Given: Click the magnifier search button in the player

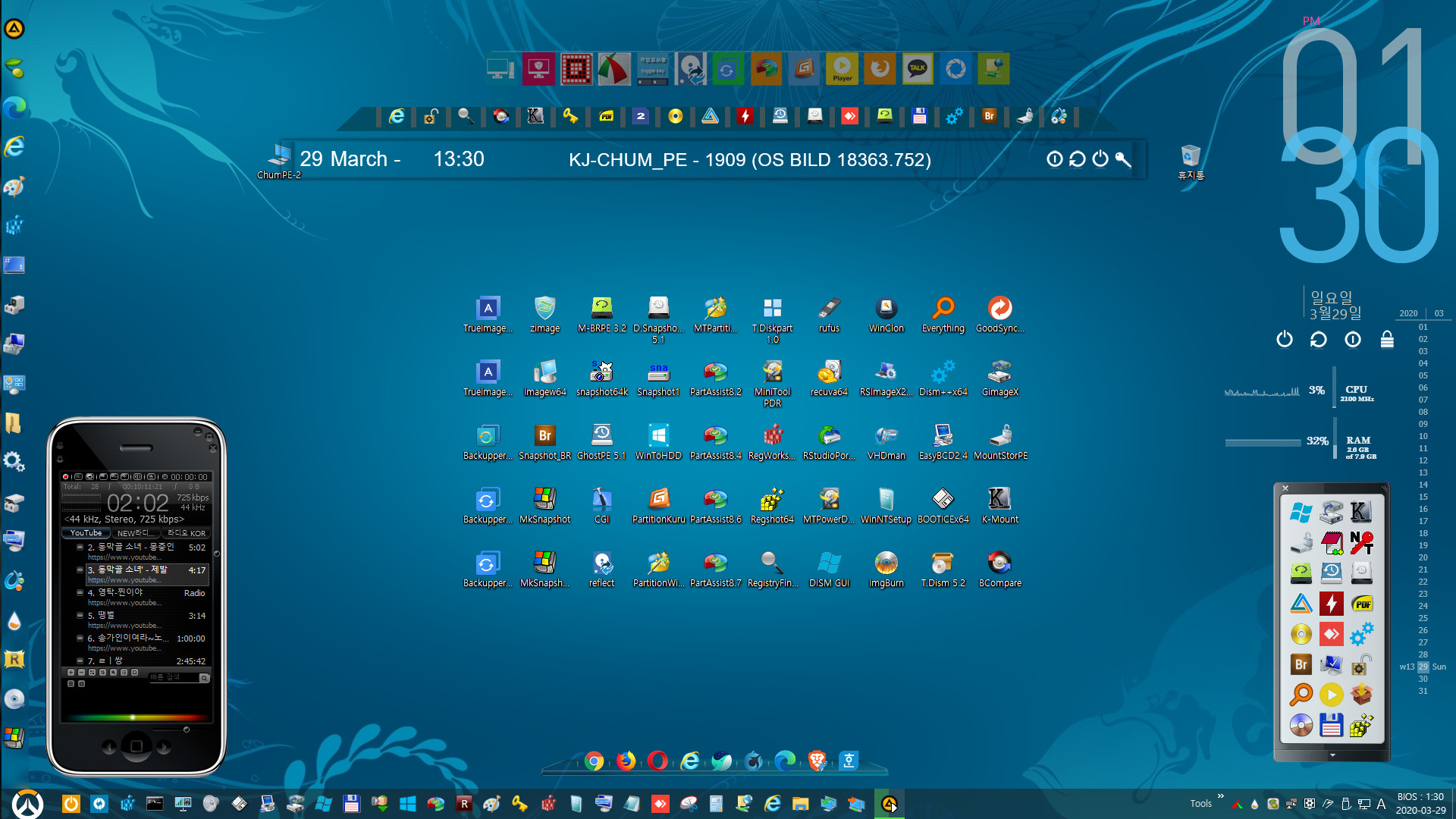Looking at the screenshot, I should 204,678.
